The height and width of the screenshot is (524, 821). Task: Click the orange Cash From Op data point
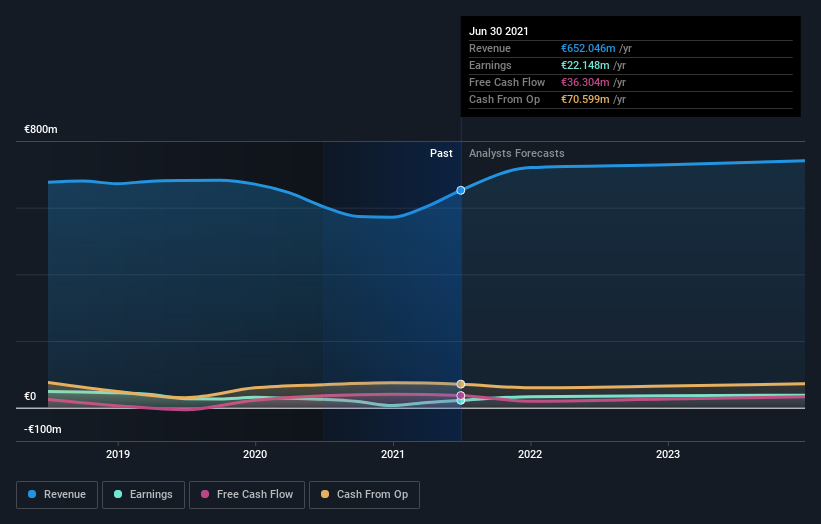461,384
